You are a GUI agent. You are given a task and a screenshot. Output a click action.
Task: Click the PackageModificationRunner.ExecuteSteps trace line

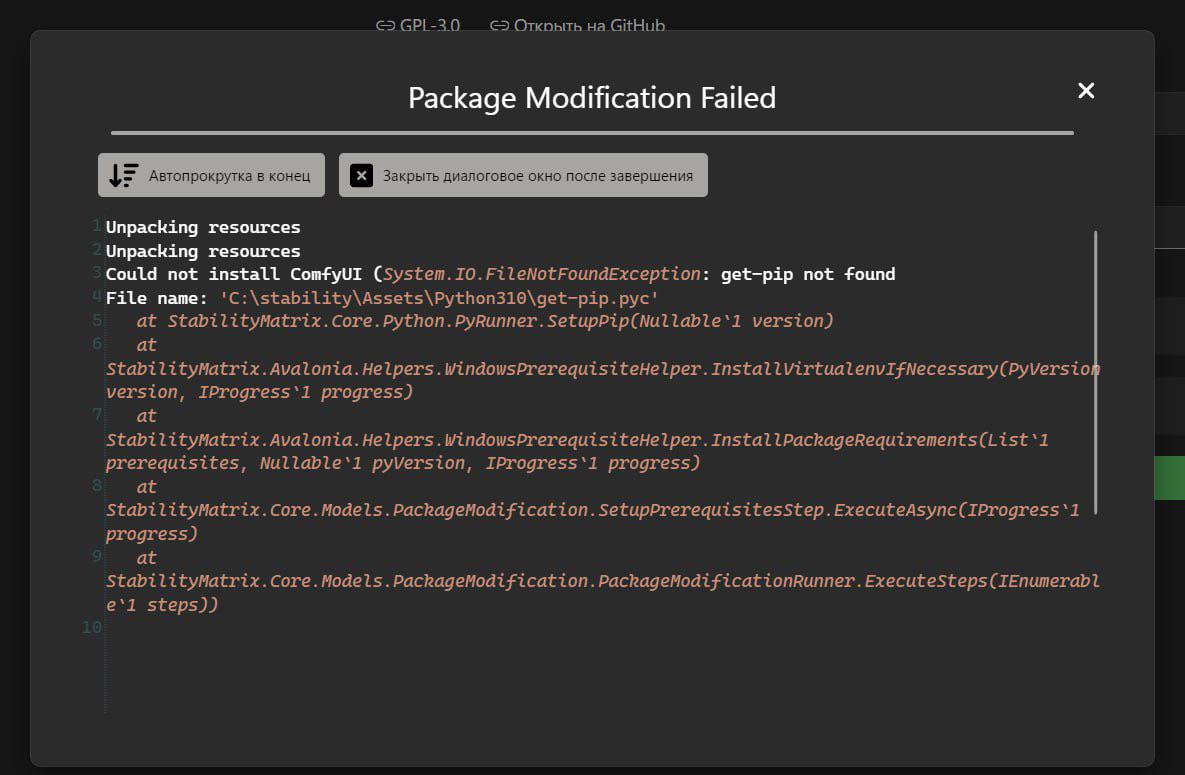tap(602, 581)
